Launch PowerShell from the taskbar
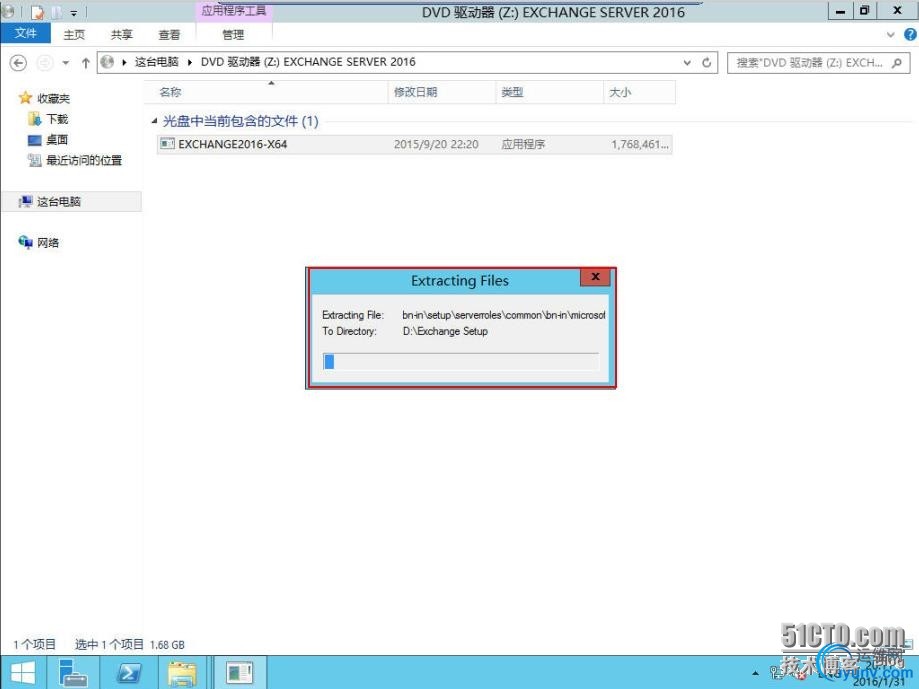 (x=129, y=673)
